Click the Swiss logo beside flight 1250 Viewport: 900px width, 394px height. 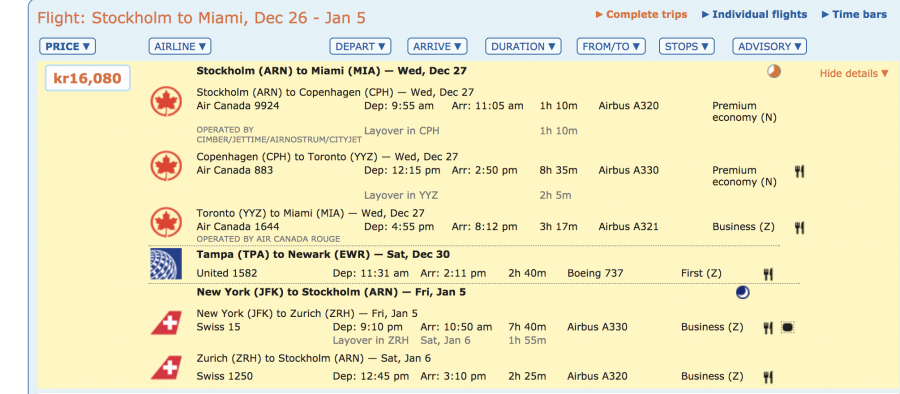coord(166,368)
